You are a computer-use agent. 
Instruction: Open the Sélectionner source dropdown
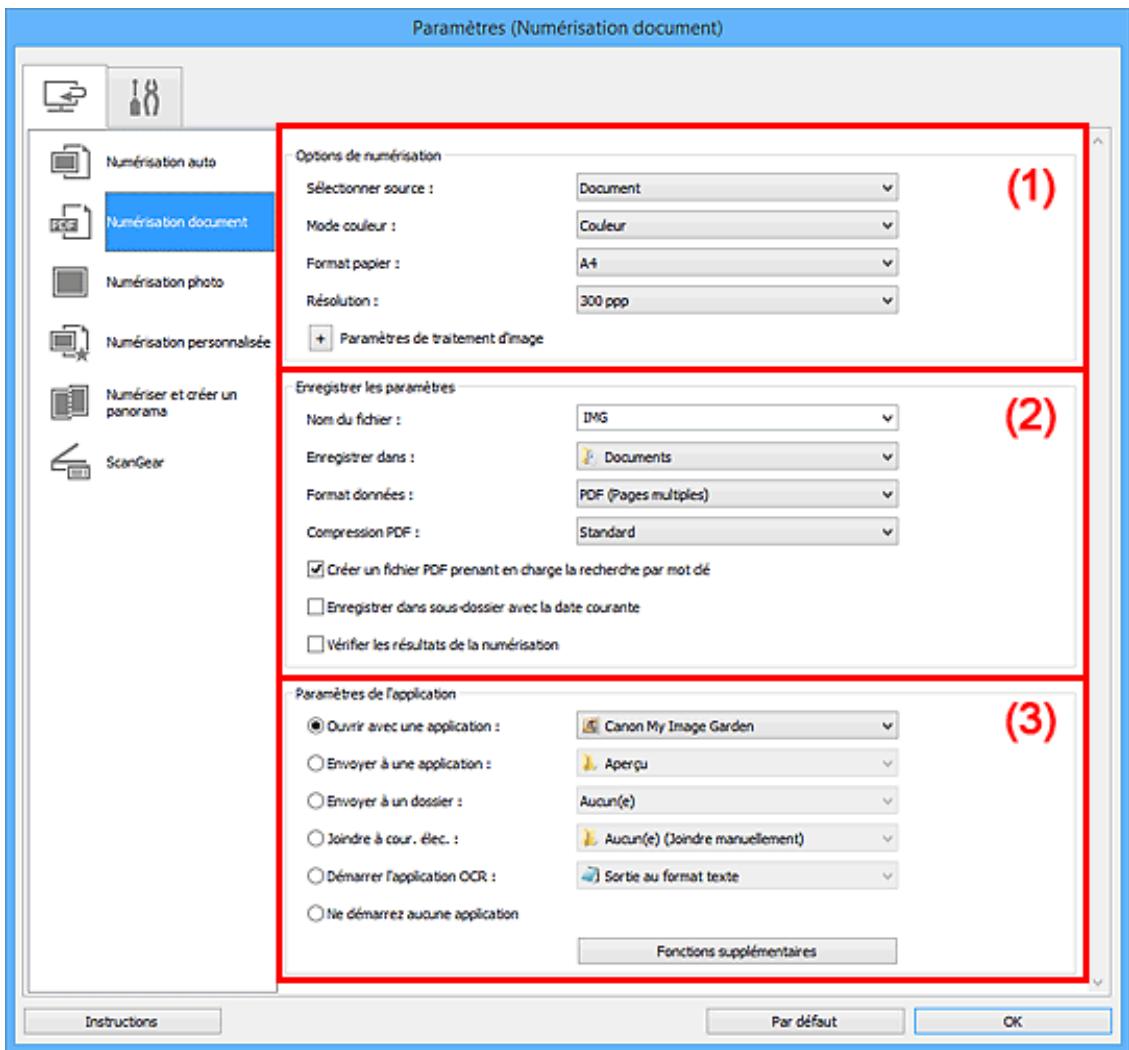(x=737, y=188)
